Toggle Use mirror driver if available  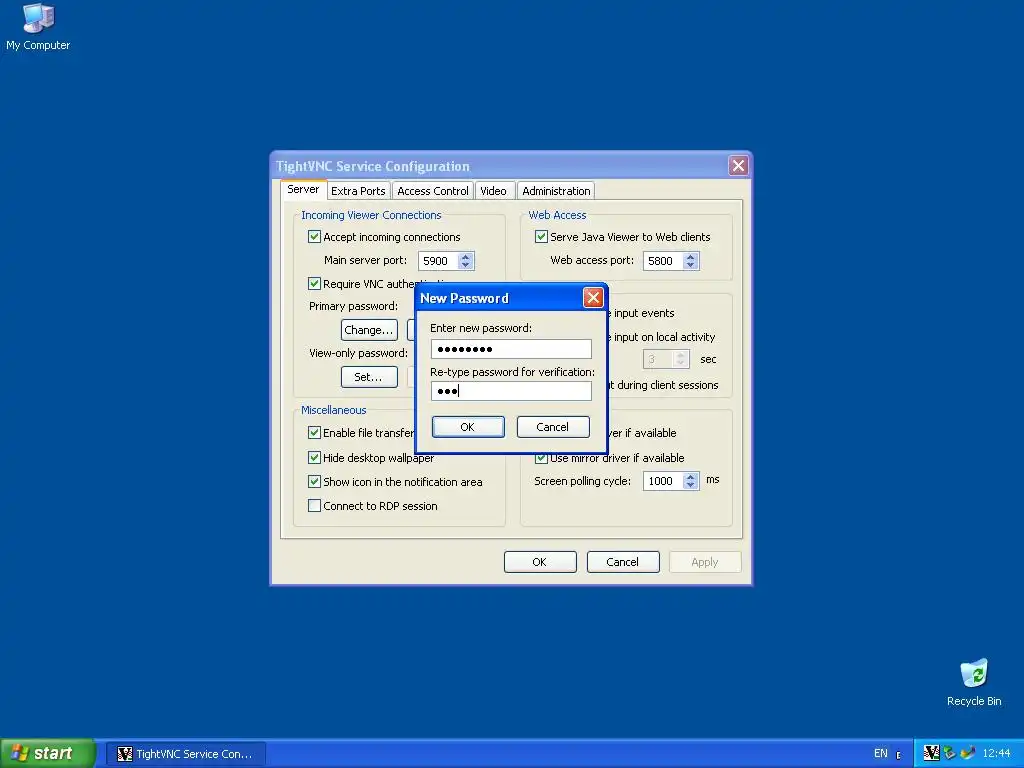click(541, 458)
